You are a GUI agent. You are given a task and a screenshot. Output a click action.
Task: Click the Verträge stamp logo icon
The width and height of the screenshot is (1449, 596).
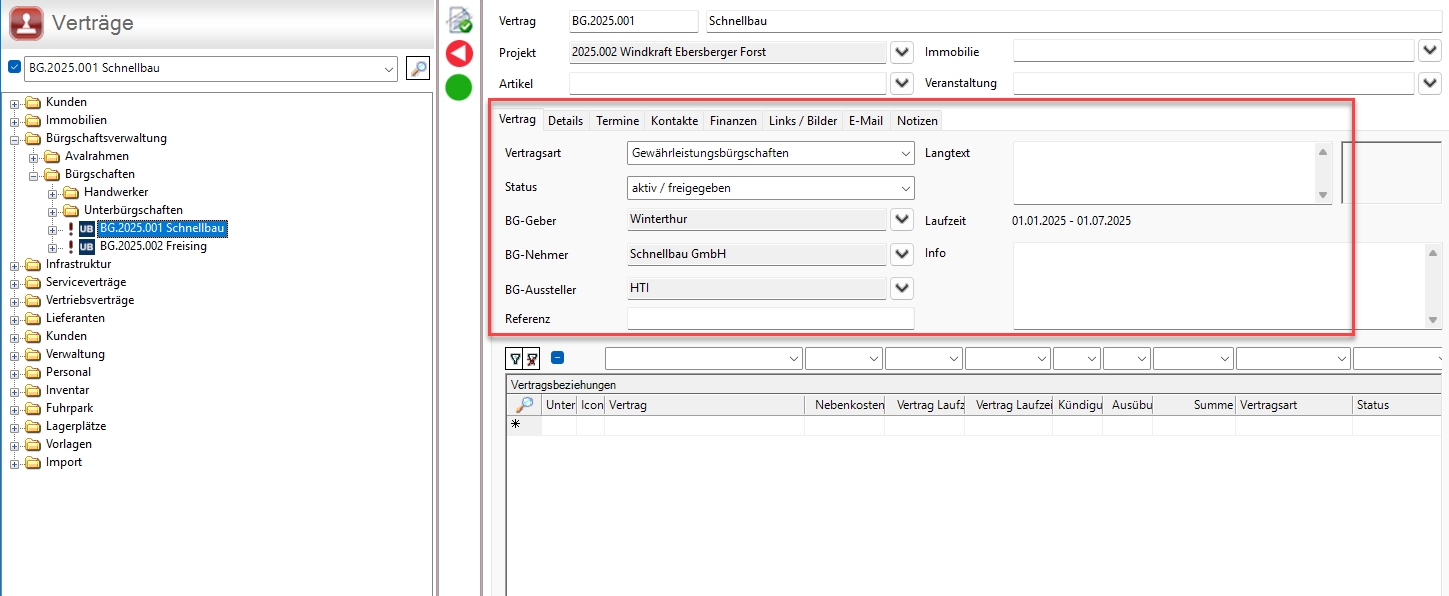(26, 23)
